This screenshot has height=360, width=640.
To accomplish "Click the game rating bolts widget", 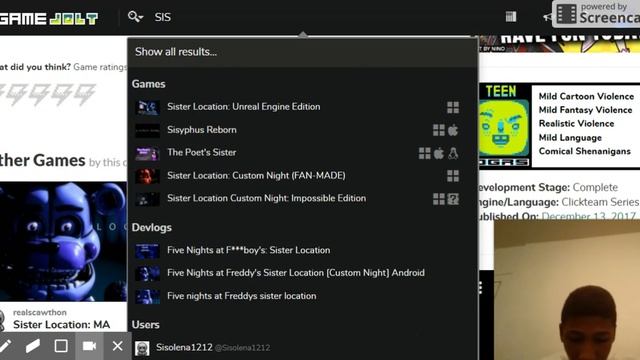I will pyautogui.click(x=48, y=94).
